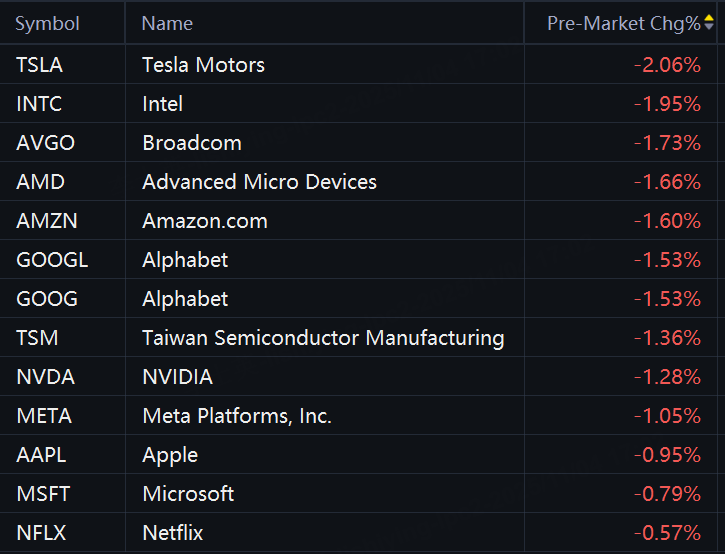
Task: Click Advanced Micro Devices name
Action: click(259, 182)
